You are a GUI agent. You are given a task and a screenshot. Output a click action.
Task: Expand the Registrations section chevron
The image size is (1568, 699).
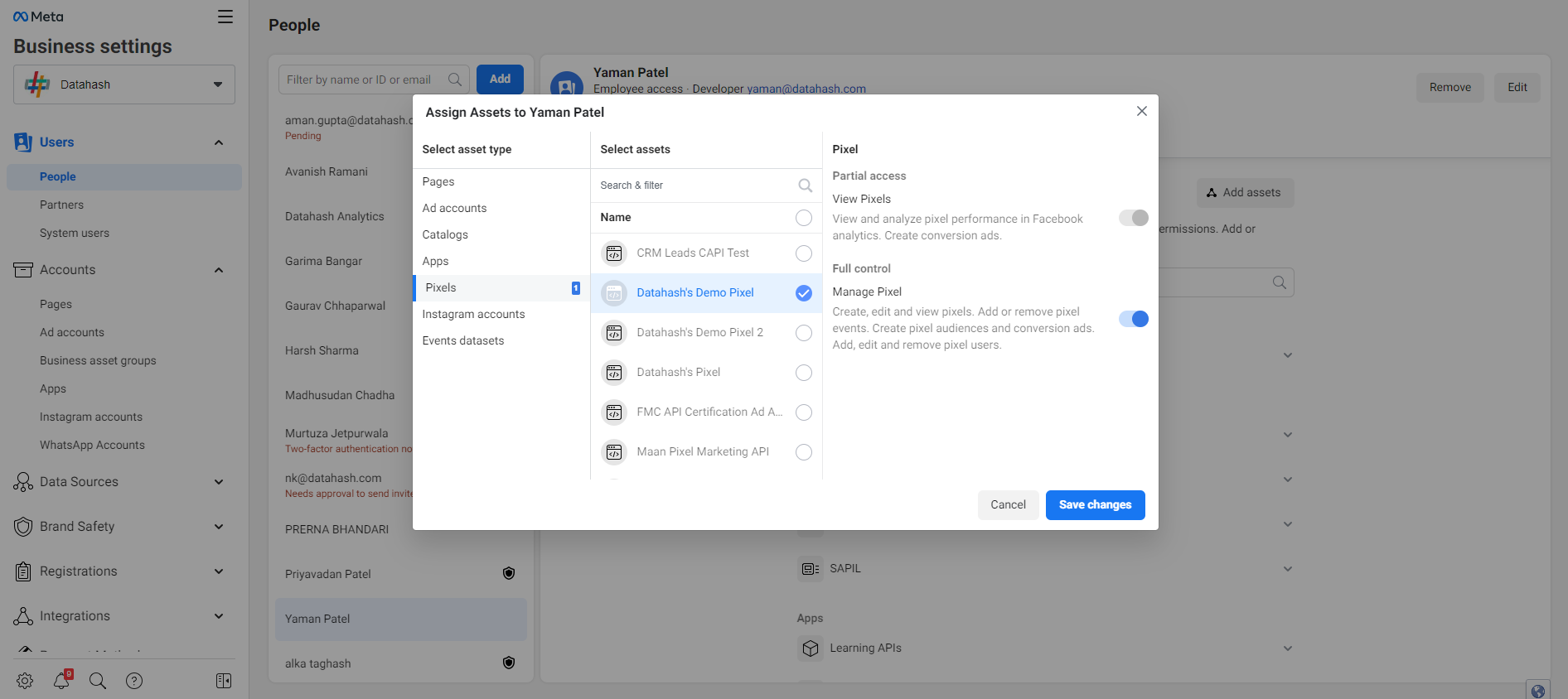(219, 571)
